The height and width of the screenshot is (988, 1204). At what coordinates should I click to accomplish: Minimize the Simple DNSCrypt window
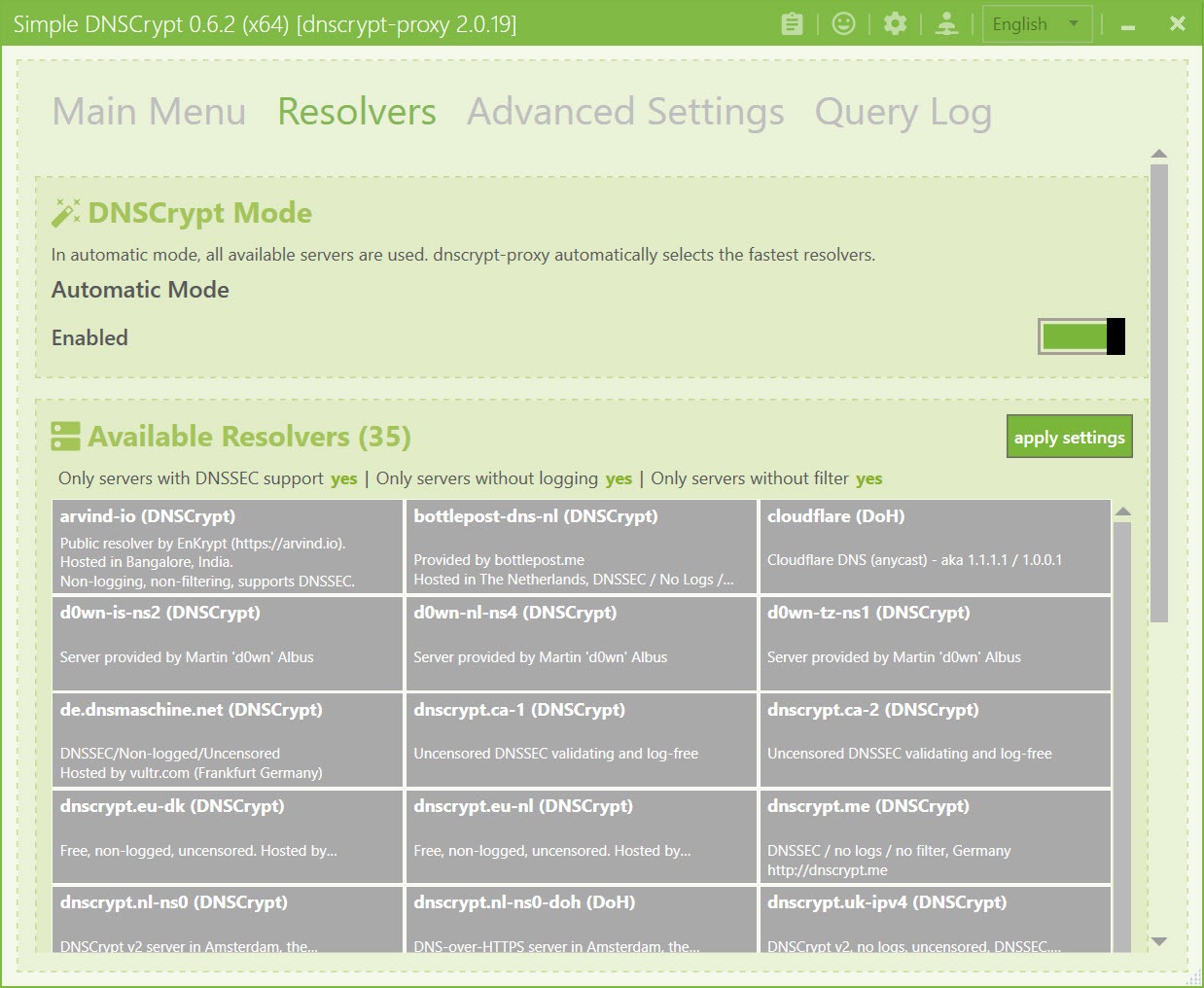click(1128, 26)
